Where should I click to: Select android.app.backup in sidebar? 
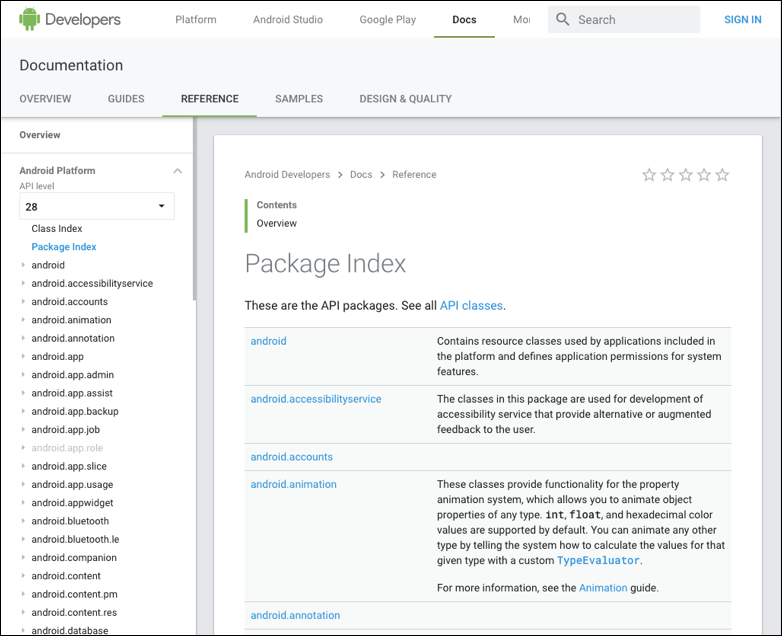point(75,412)
